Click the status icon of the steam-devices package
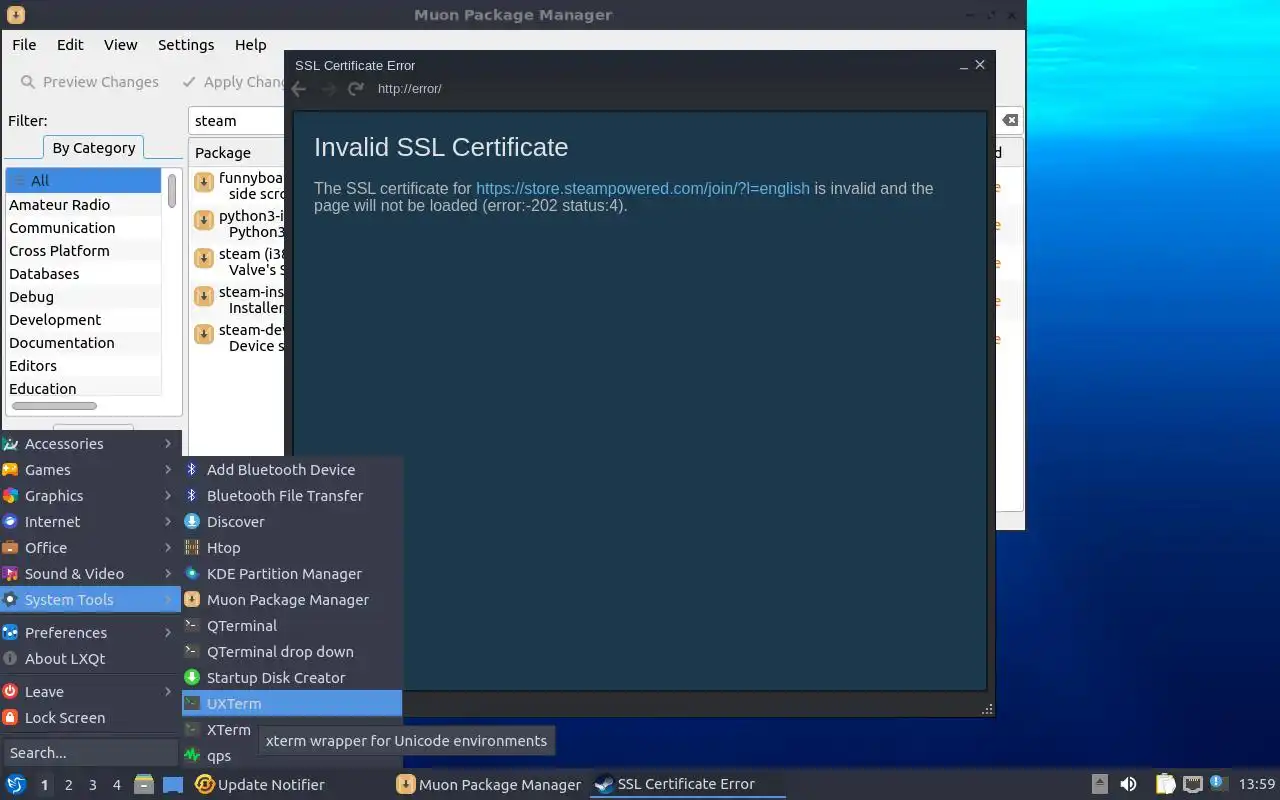The image size is (1280, 800). 204,334
